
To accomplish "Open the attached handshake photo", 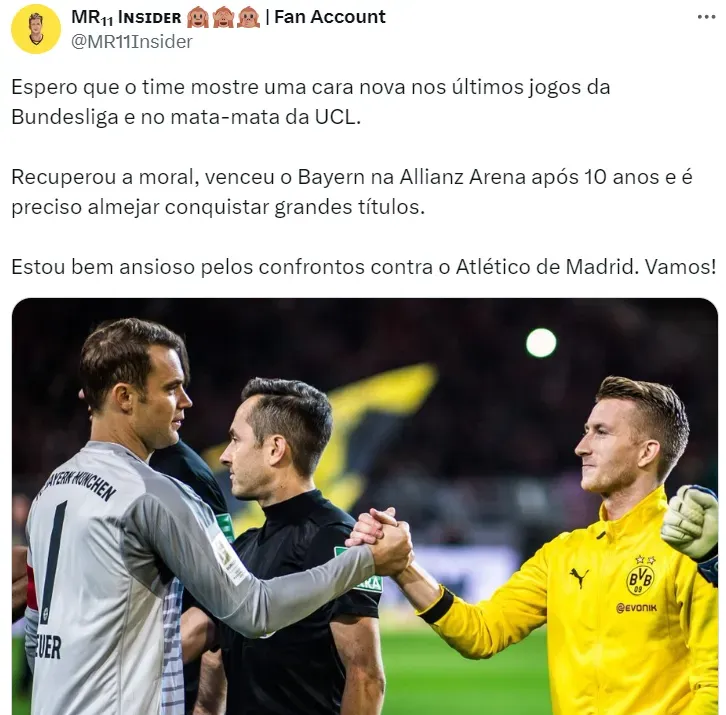I will point(365,506).
